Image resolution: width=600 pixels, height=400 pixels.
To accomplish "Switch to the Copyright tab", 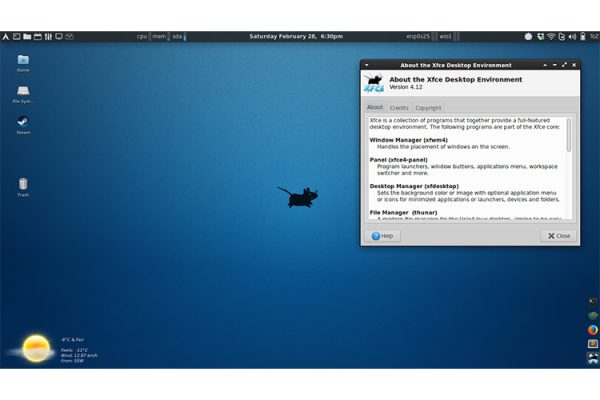I will click(428, 108).
